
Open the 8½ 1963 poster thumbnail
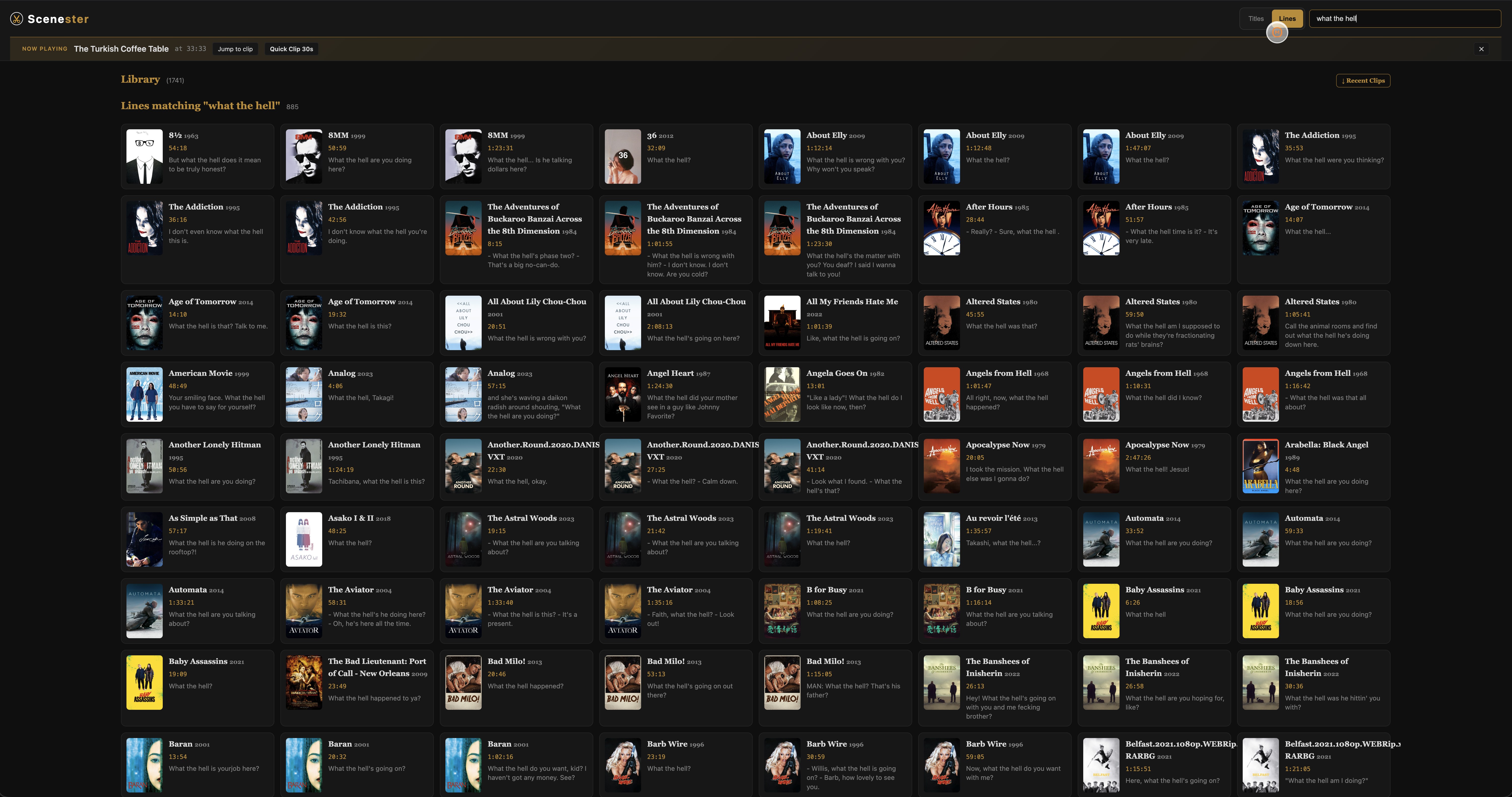coord(144,156)
